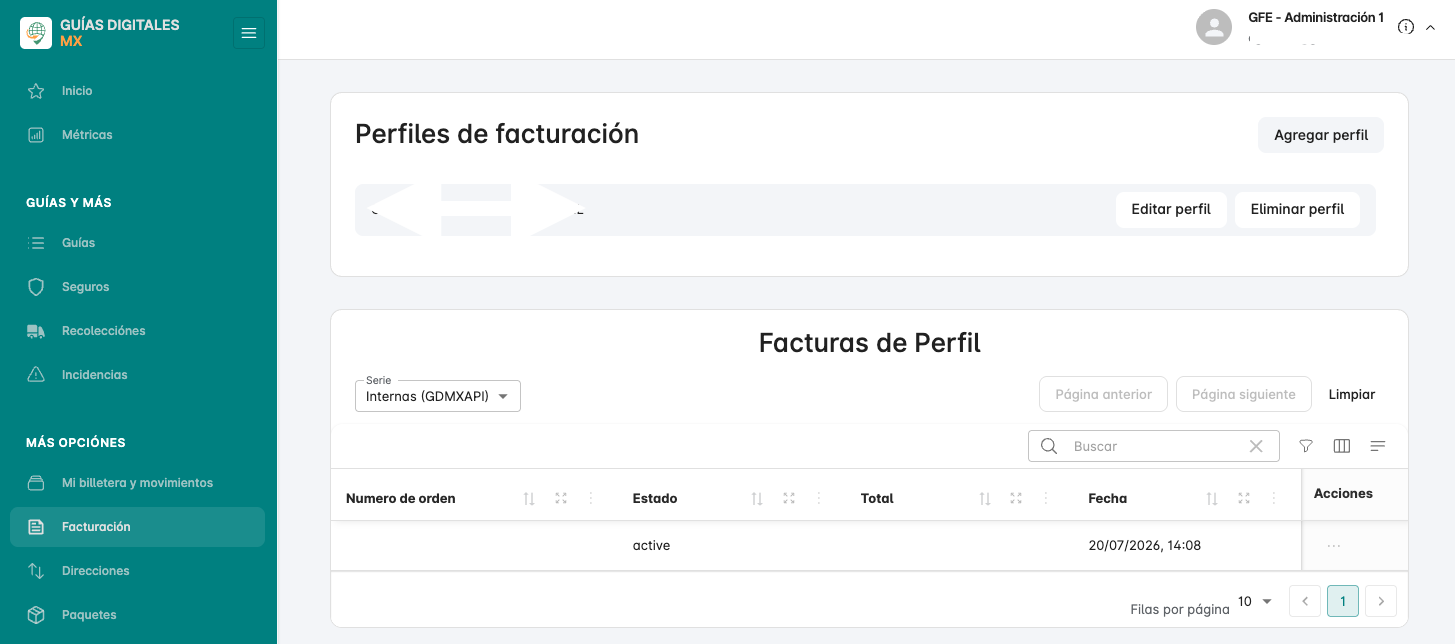Image resolution: width=1455 pixels, height=644 pixels.
Task: Open Total column options menu
Action: click(x=1046, y=498)
